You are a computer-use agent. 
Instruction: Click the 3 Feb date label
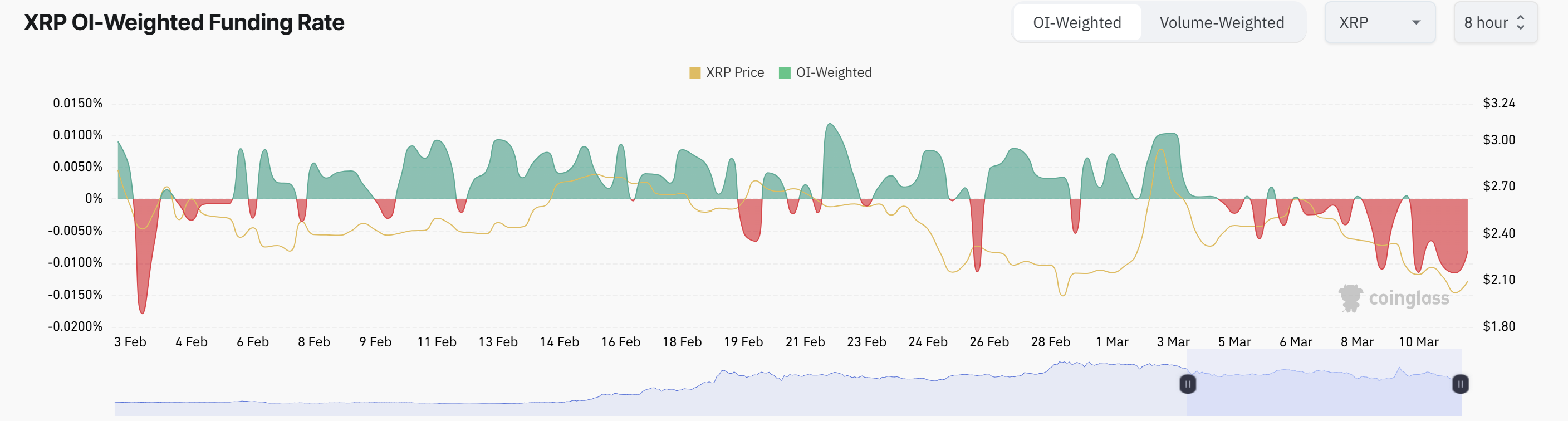[x=130, y=342]
